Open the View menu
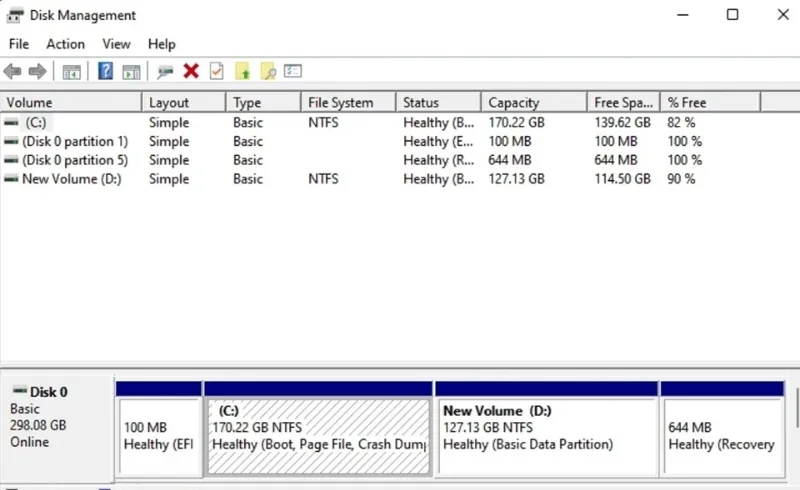Screen dimensions: 800x490 (116, 44)
